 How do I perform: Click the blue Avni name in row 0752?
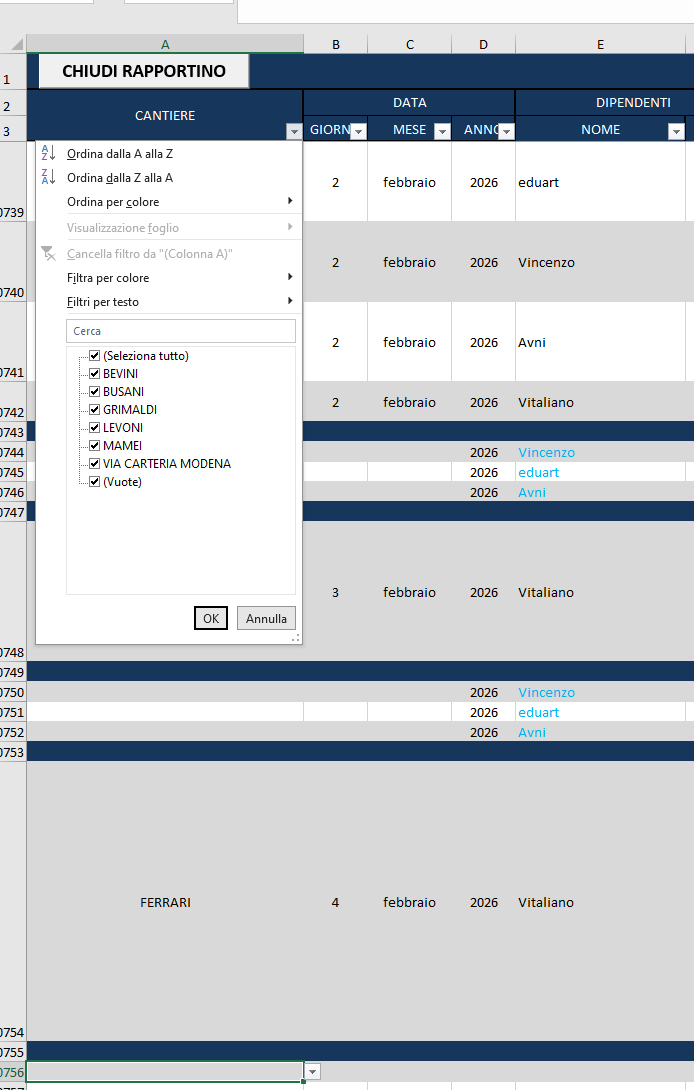click(532, 733)
